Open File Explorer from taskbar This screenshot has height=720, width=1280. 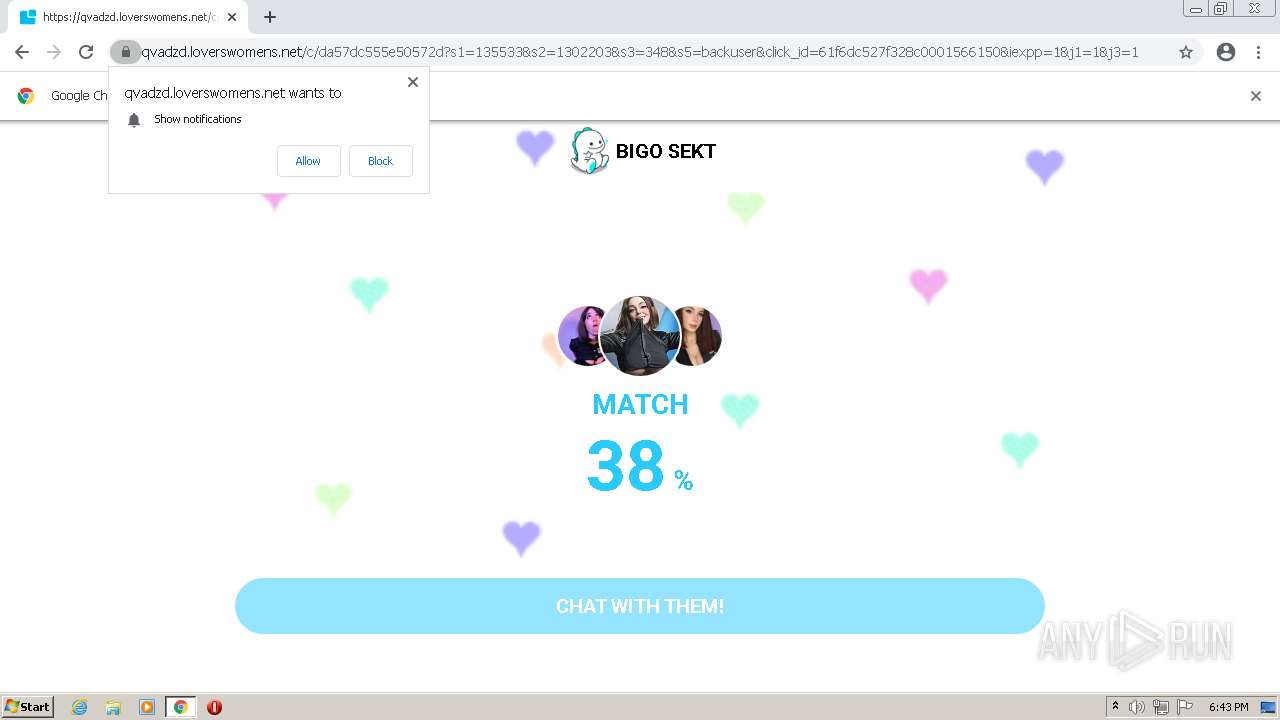pyautogui.click(x=113, y=707)
